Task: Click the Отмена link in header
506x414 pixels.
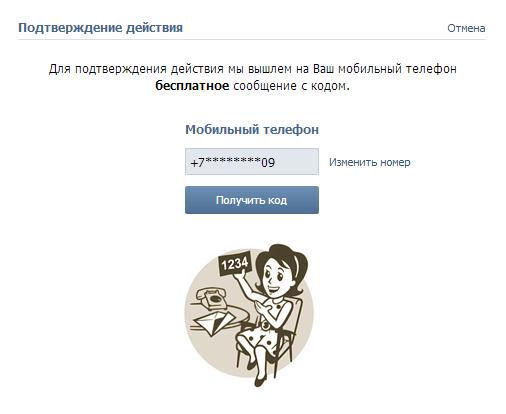Action: (466, 28)
